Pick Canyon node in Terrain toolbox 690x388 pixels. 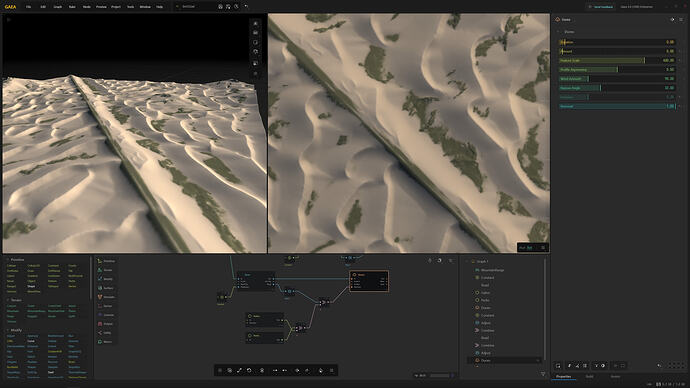(x=11, y=306)
